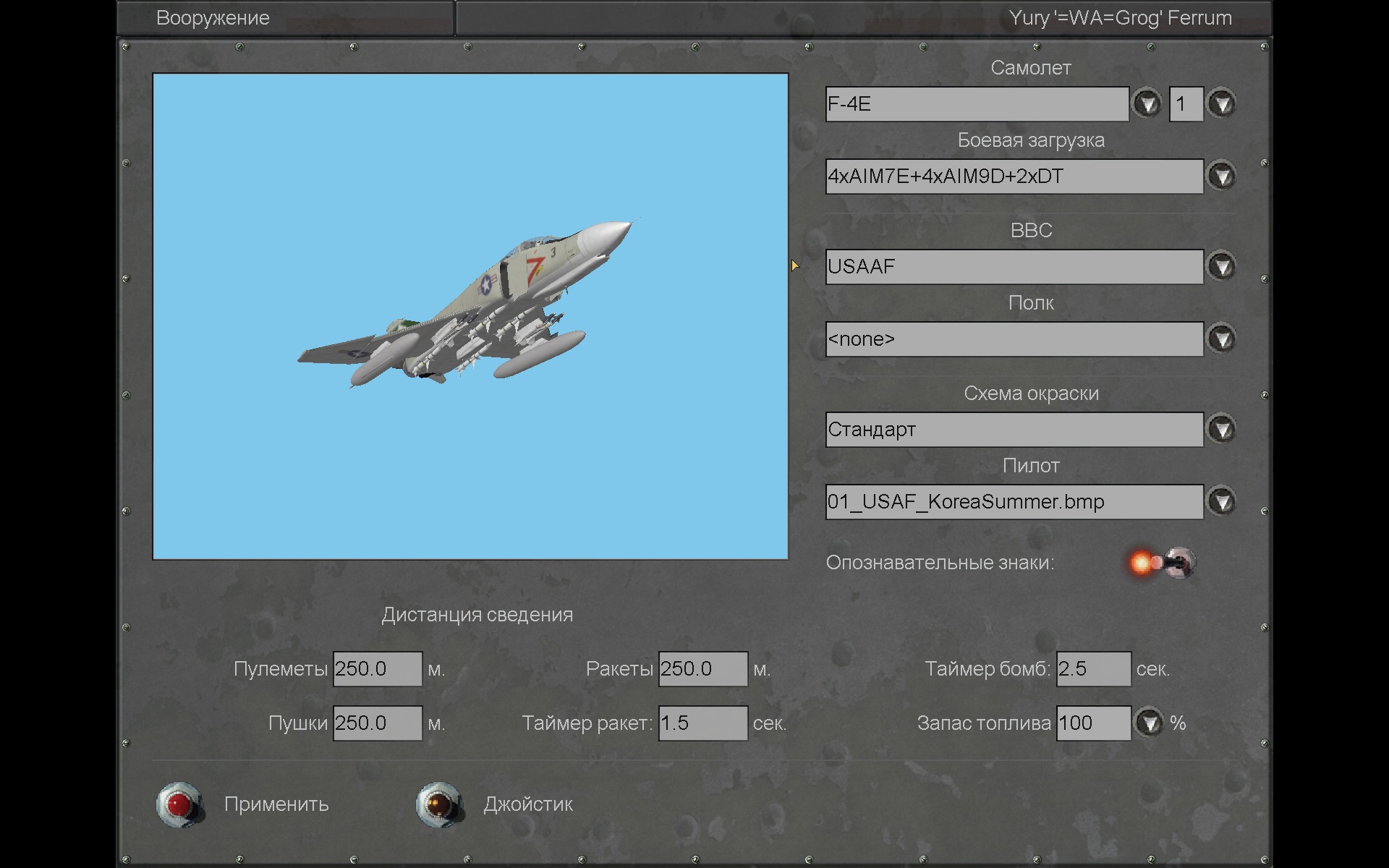1389x868 pixels.
Task: Open the Пилот skin file dropdown
Action: [1222, 502]
